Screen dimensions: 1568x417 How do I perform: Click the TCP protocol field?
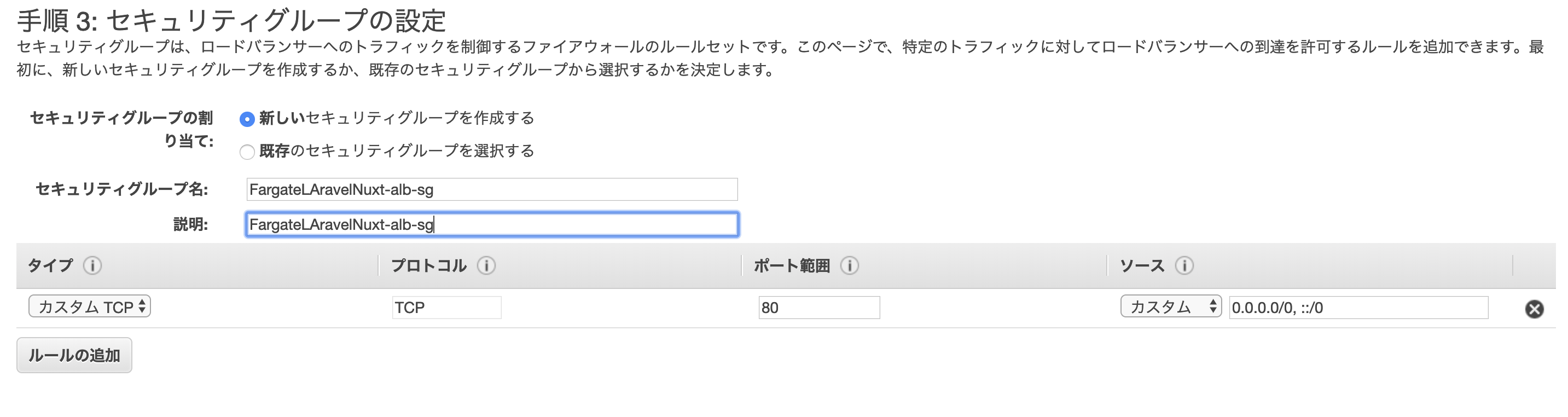point(446,308)
